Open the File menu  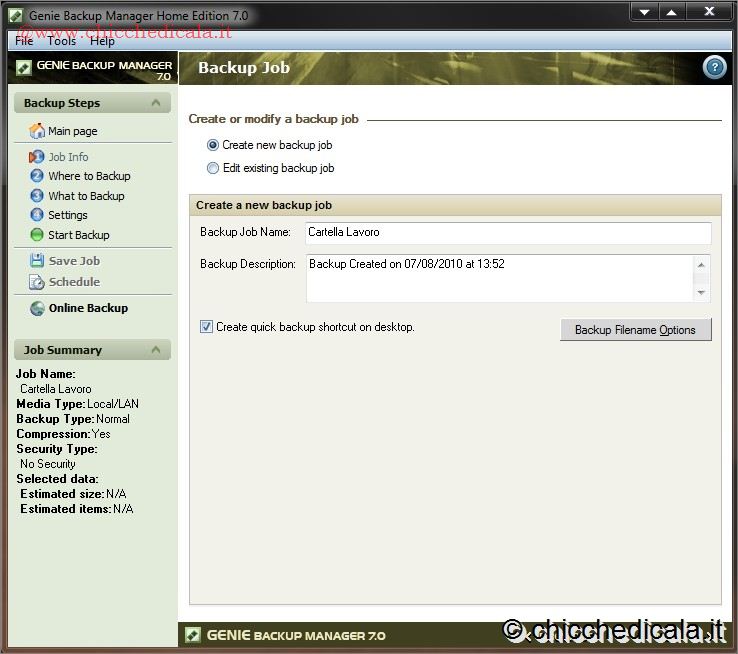tap(24, 41)
